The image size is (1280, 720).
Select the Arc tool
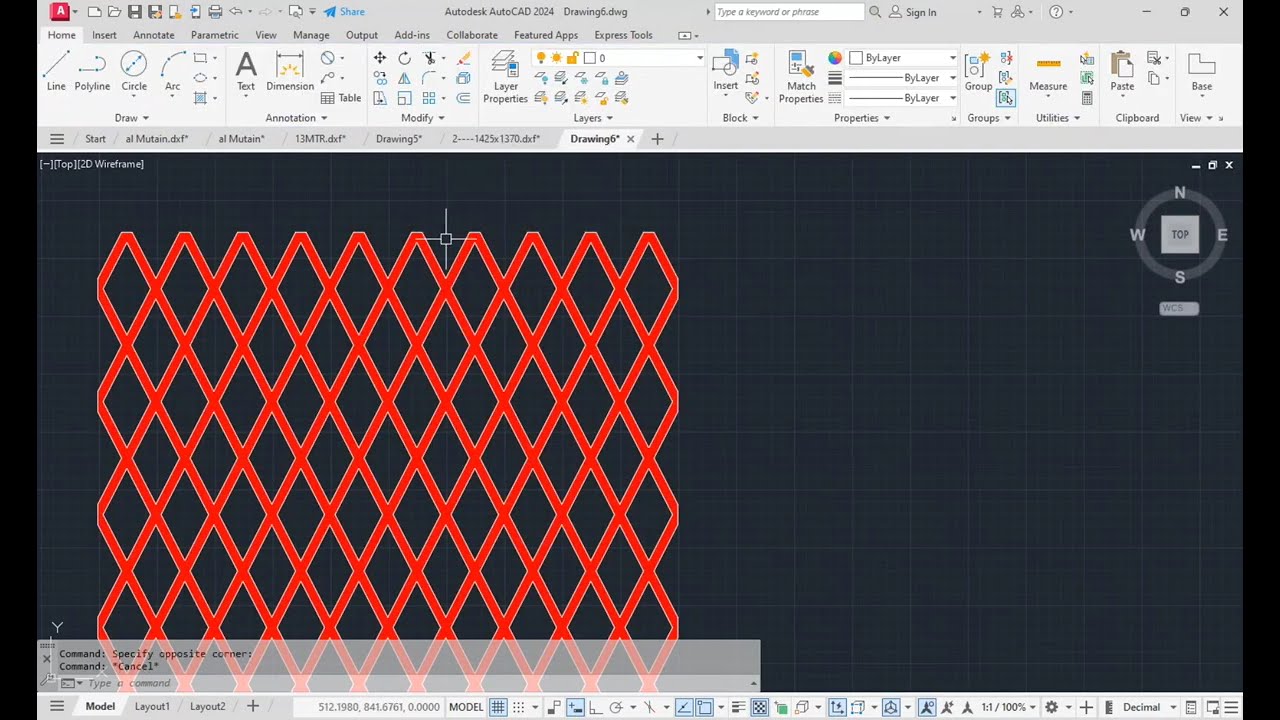173,71
